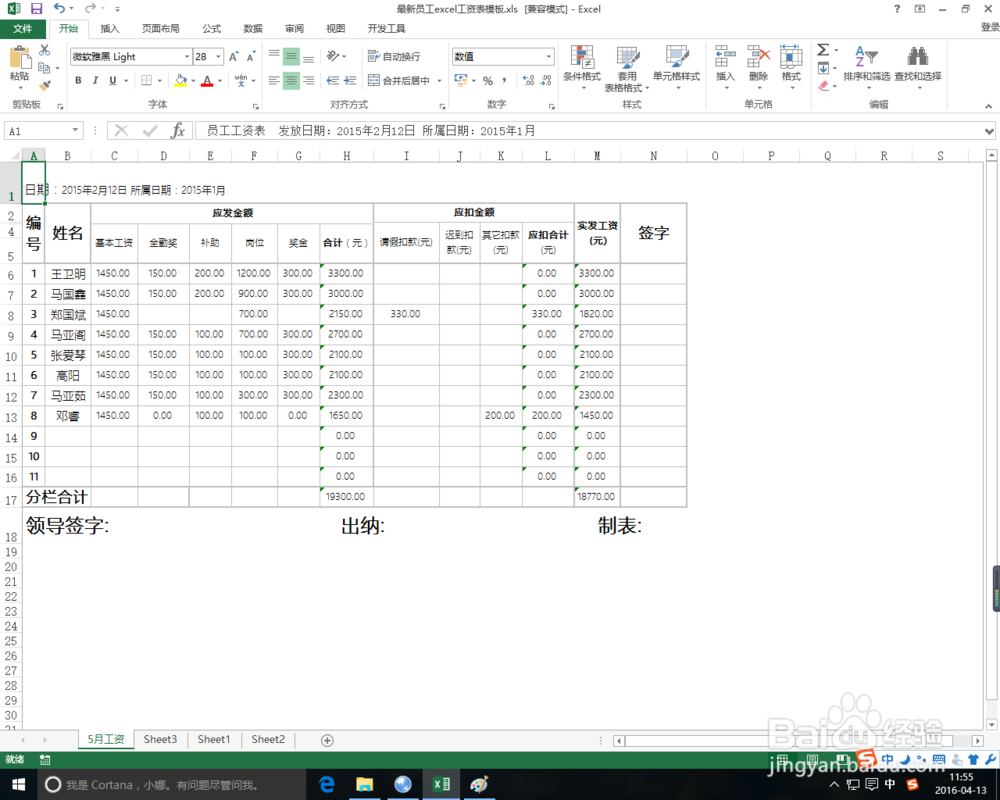Click the Undo arrow icon

59,8
